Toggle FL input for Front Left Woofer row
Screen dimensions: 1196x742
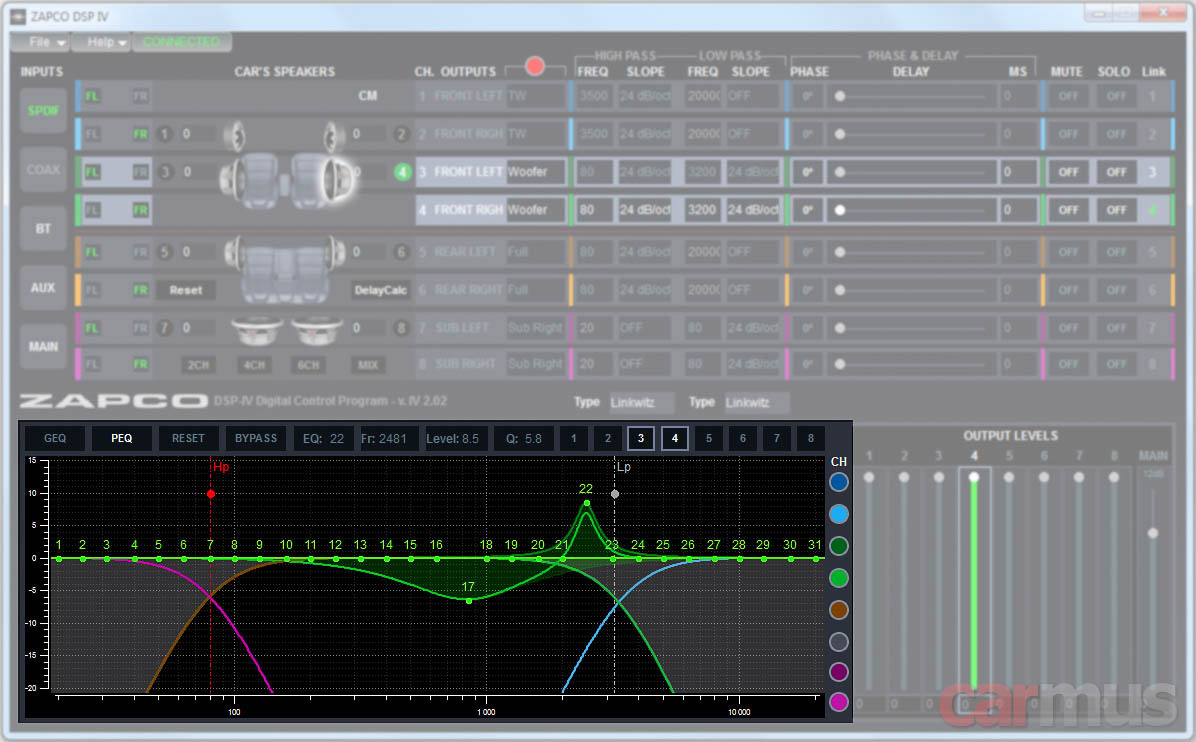[92, 172]
